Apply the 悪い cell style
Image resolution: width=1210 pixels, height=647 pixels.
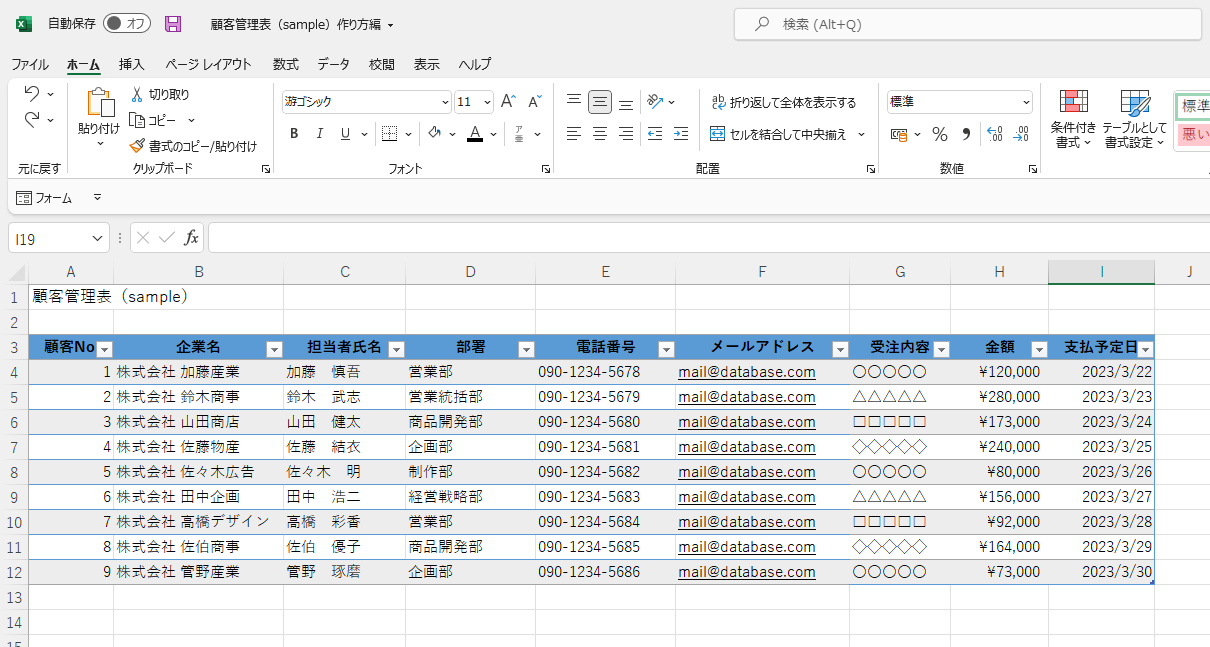1193,134
